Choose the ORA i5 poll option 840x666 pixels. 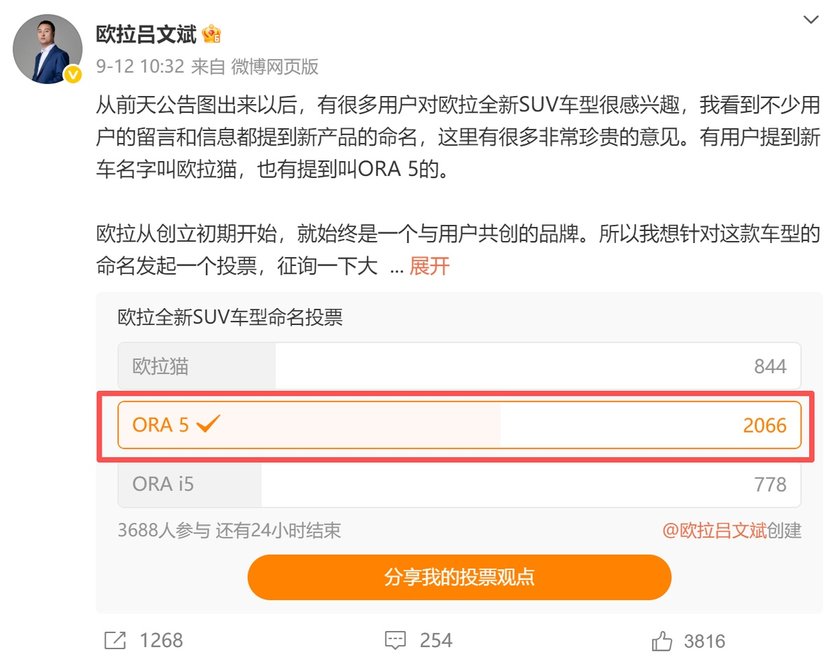pos(459,485)
